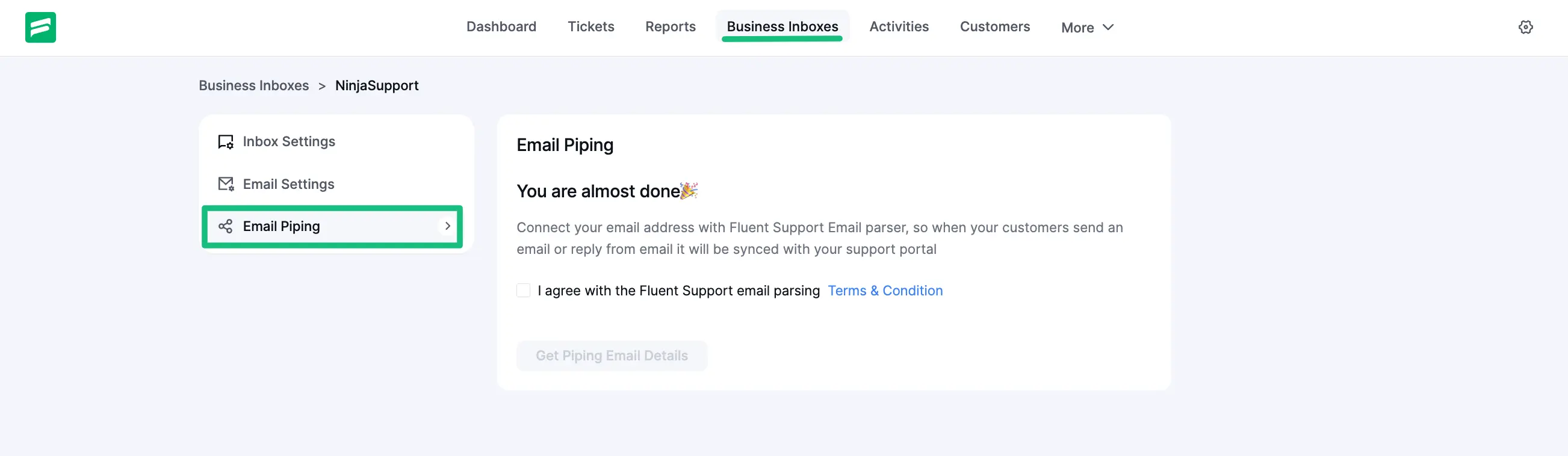The width and height of the screenshot is (1568, 456).
Task: Click the Get Piping Email Details button
Action: [611, 356]
